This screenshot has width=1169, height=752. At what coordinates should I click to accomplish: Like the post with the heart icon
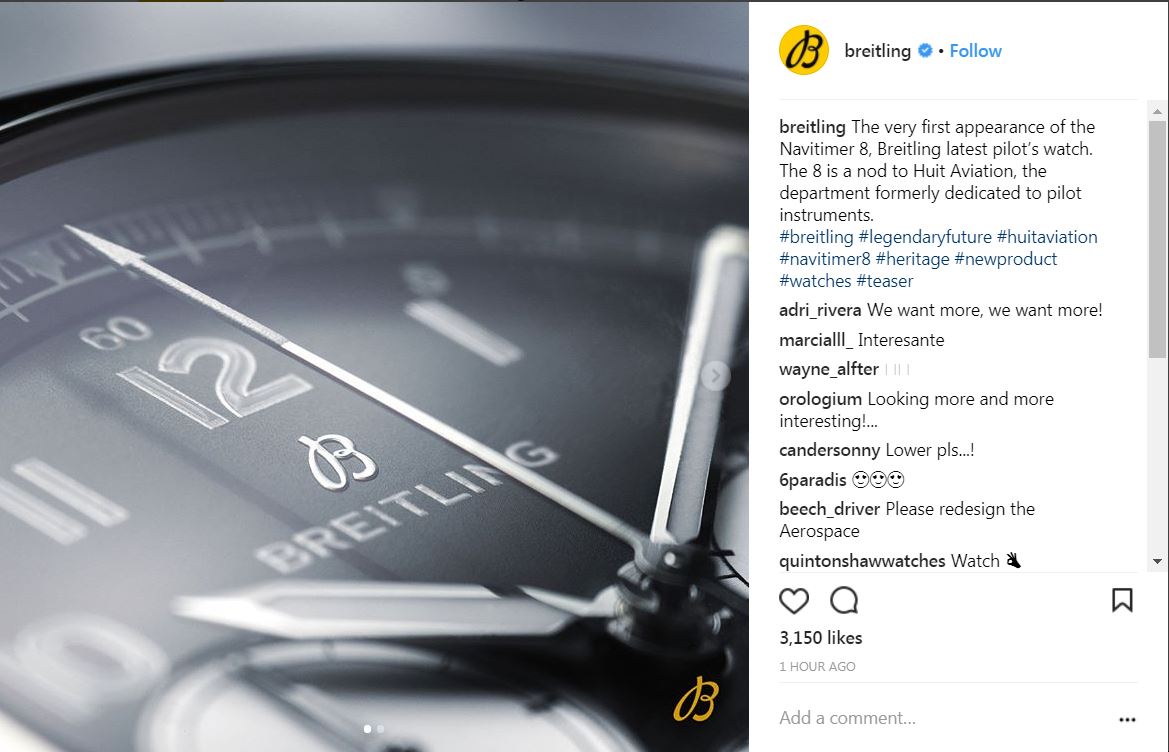tap(793, 601)
